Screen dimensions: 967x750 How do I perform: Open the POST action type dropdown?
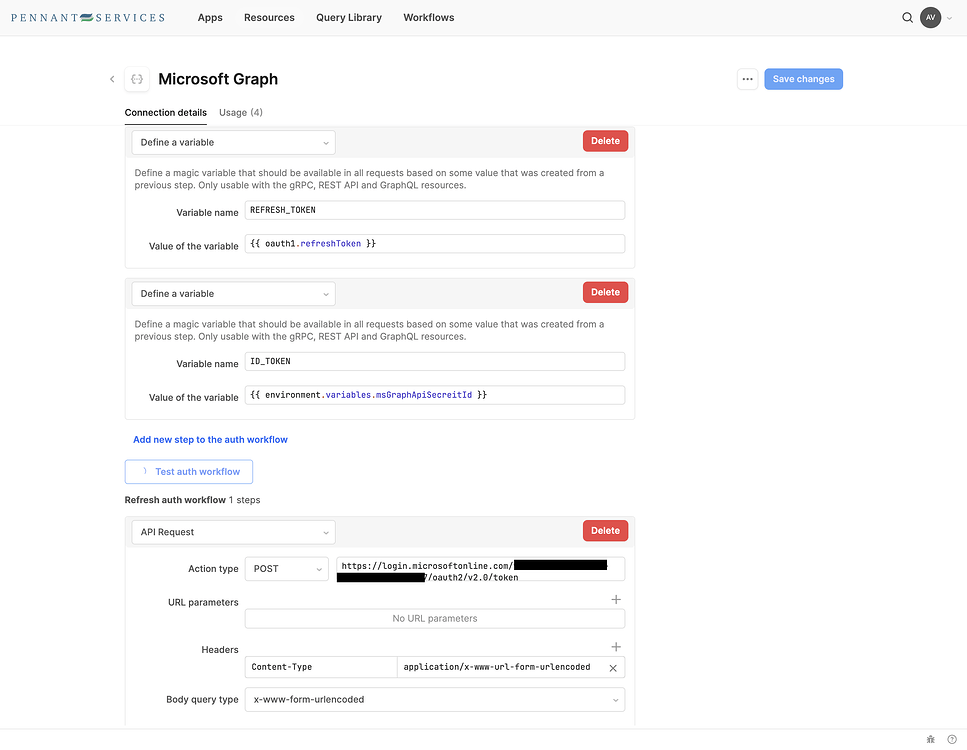coord(287,569)
